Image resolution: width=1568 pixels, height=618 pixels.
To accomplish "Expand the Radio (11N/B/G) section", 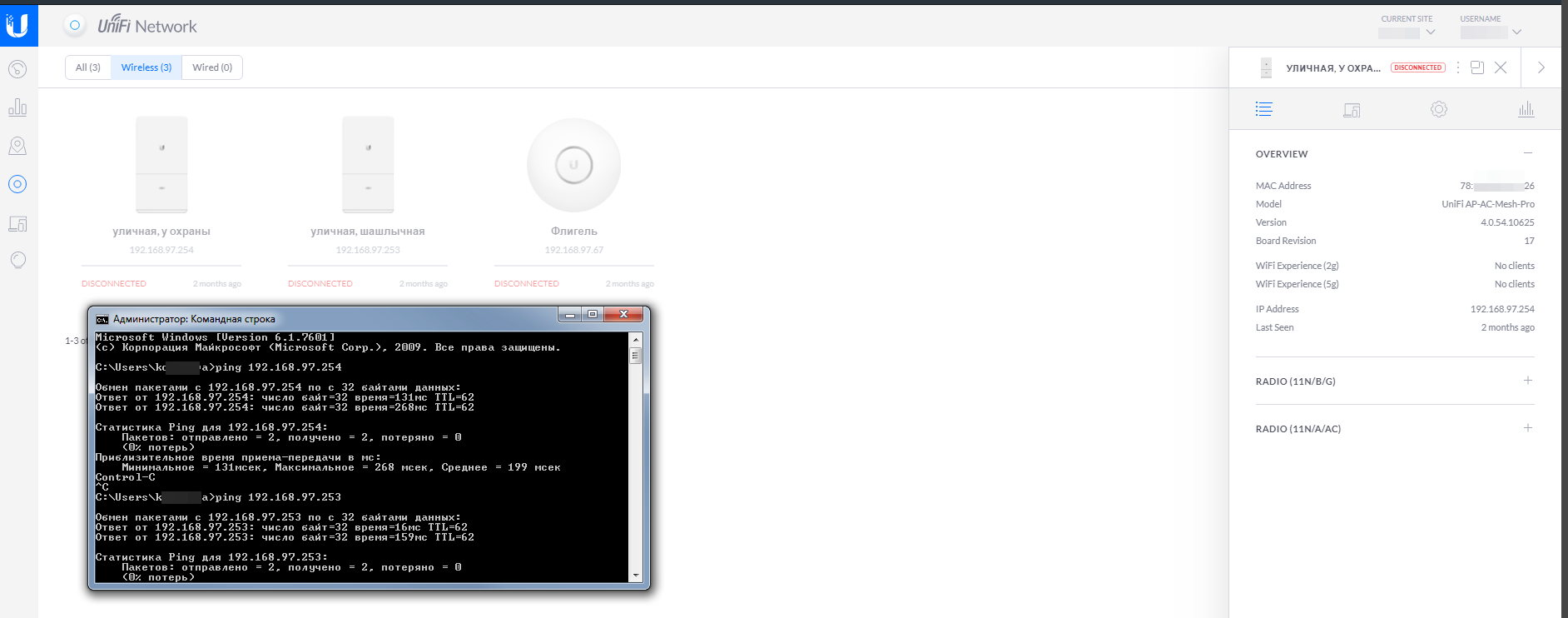I will pyautogui.click(x=1528, y=381).
